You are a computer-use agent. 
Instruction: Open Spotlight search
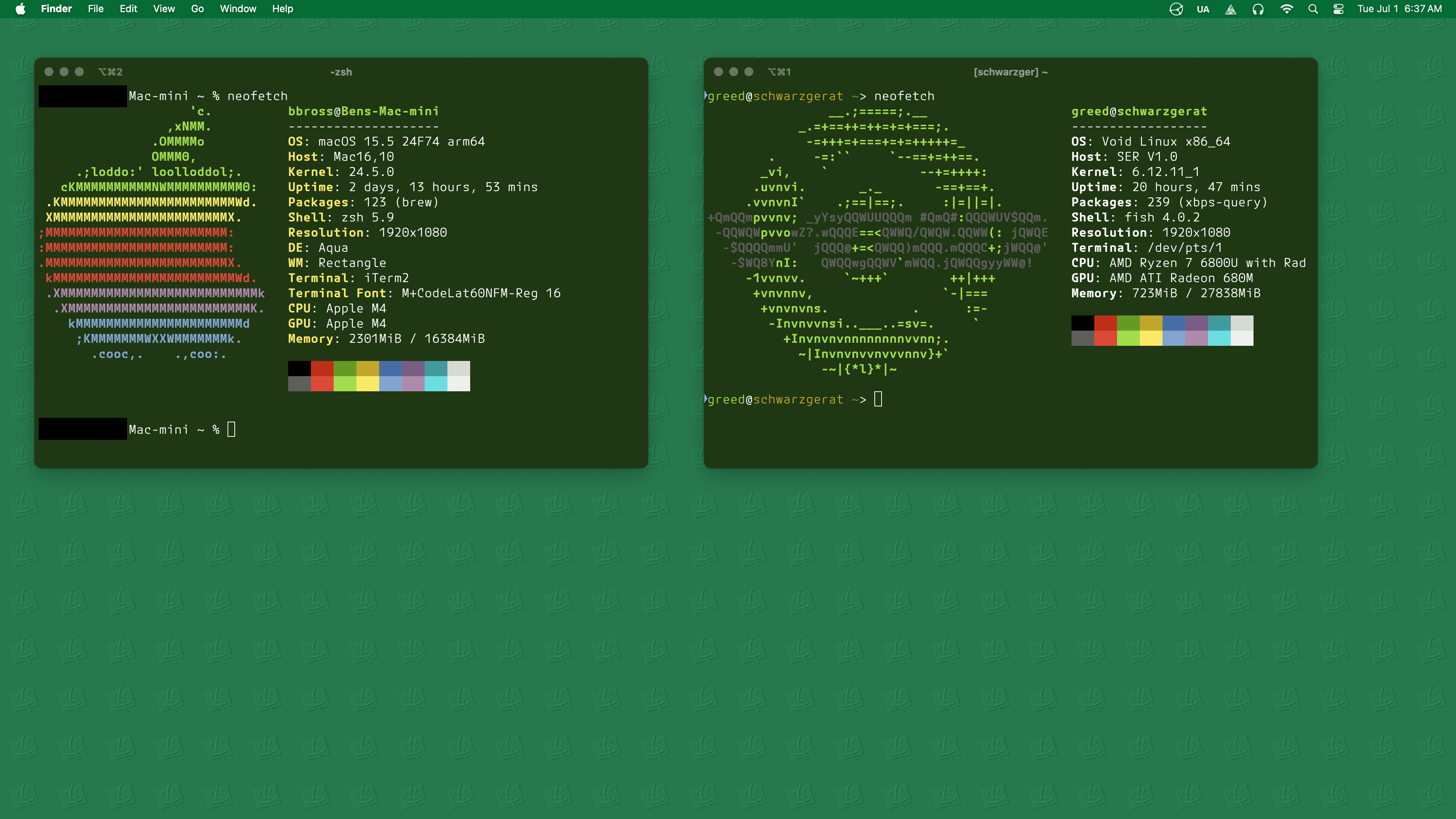pyautogui.click(x=1313, y=9)
